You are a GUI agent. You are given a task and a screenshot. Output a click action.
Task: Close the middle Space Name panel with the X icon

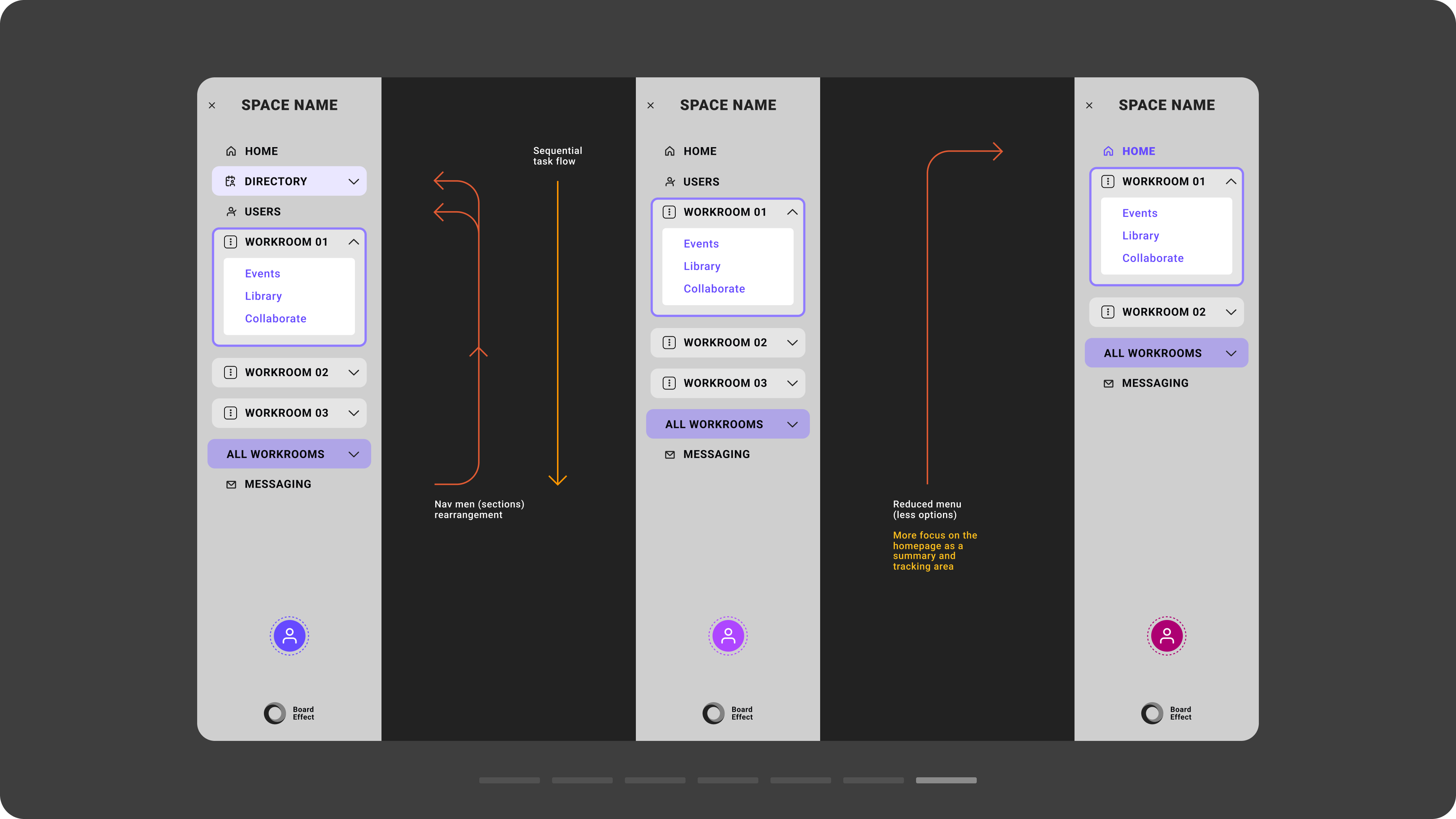(x=651, y=106)
